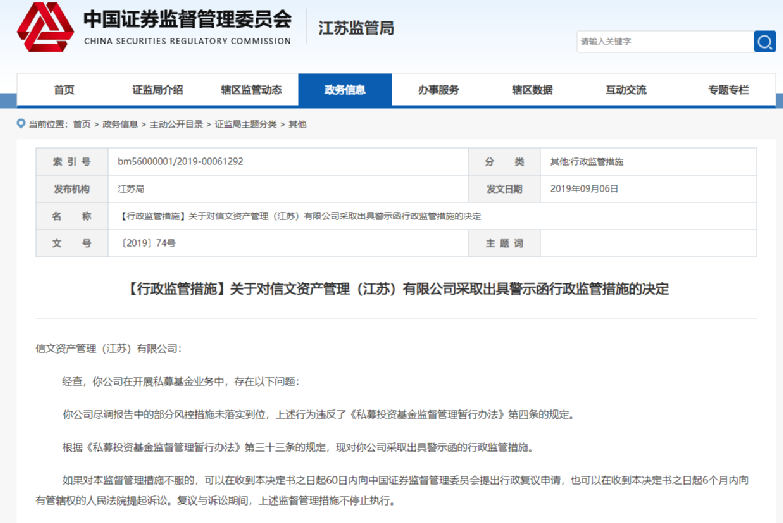Focus the keyword search input field
This screenshot has width=783, height=523.
(x=665, y=41)
